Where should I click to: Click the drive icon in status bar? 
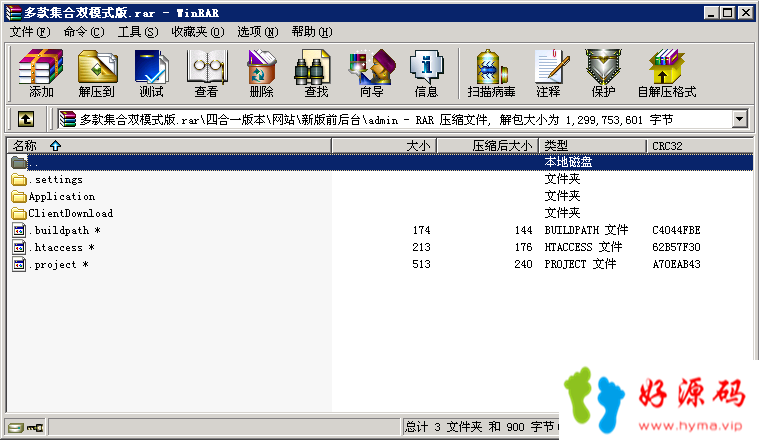click(15, 427)
